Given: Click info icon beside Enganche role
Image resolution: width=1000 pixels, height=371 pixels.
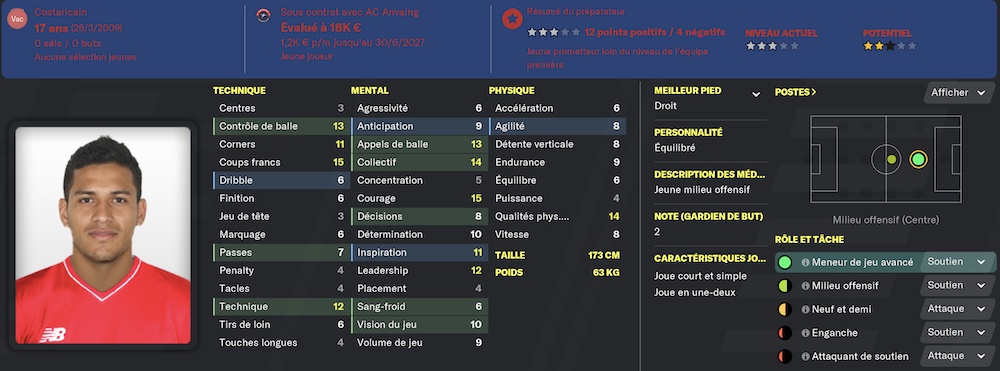Looking at the screenshot, I should coord(805,333).
